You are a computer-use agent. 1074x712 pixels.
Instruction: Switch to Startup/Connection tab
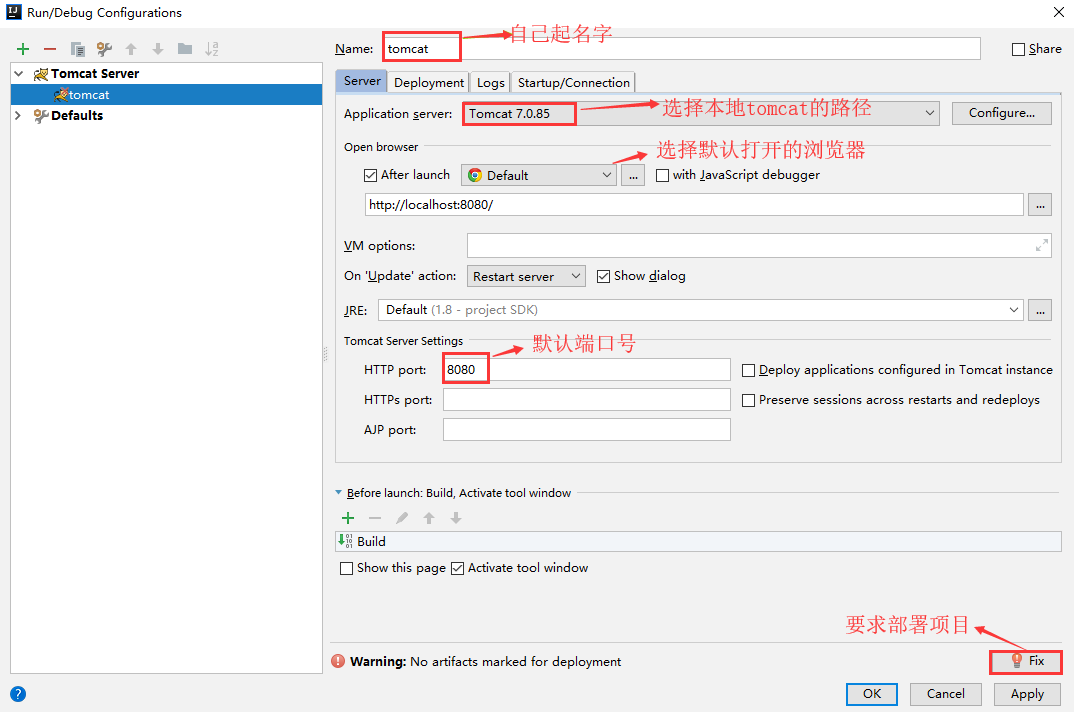click(573, 82)
